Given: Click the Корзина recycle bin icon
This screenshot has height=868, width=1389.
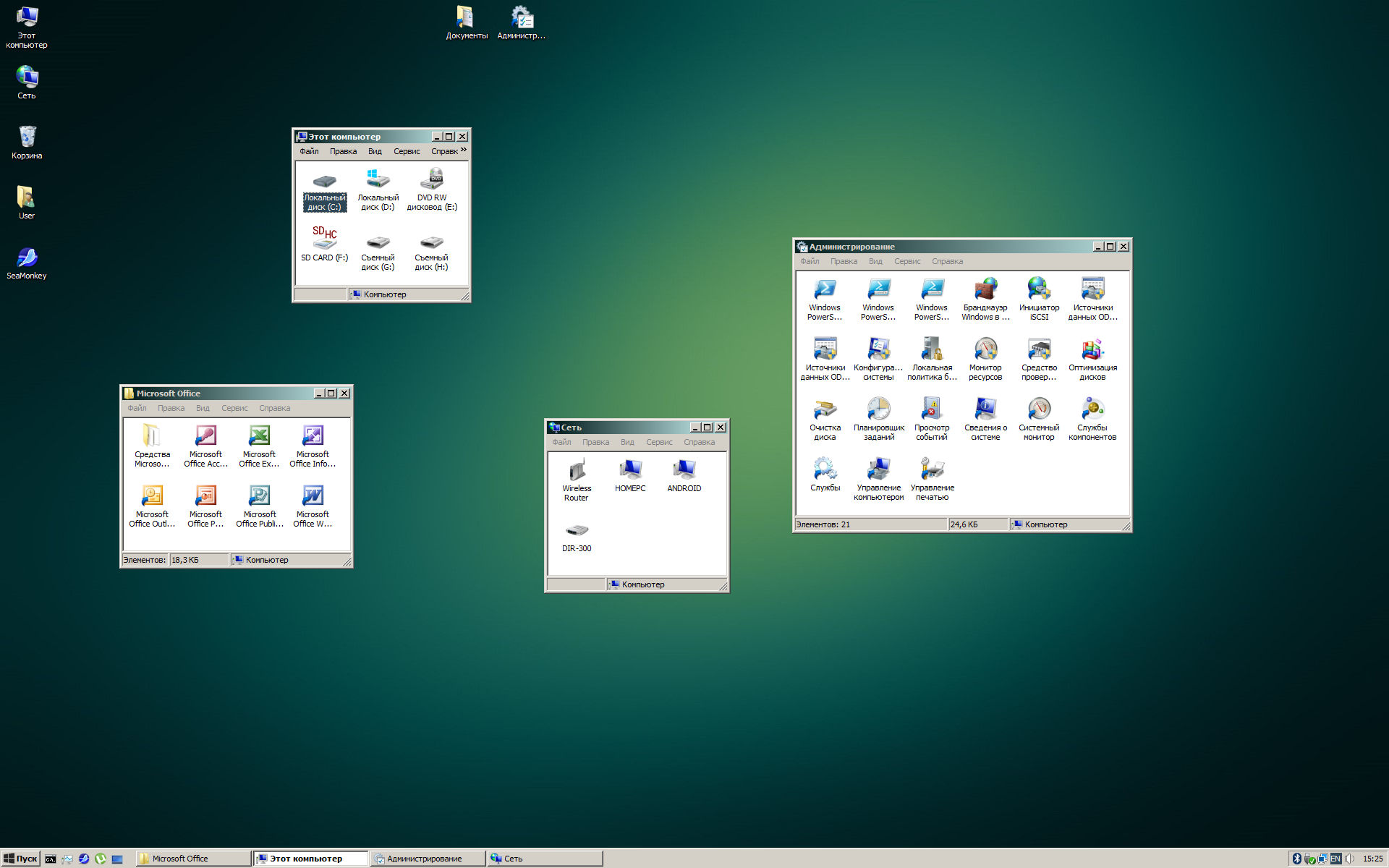Looking at the screenshot, I should click(x=27, y=137).
